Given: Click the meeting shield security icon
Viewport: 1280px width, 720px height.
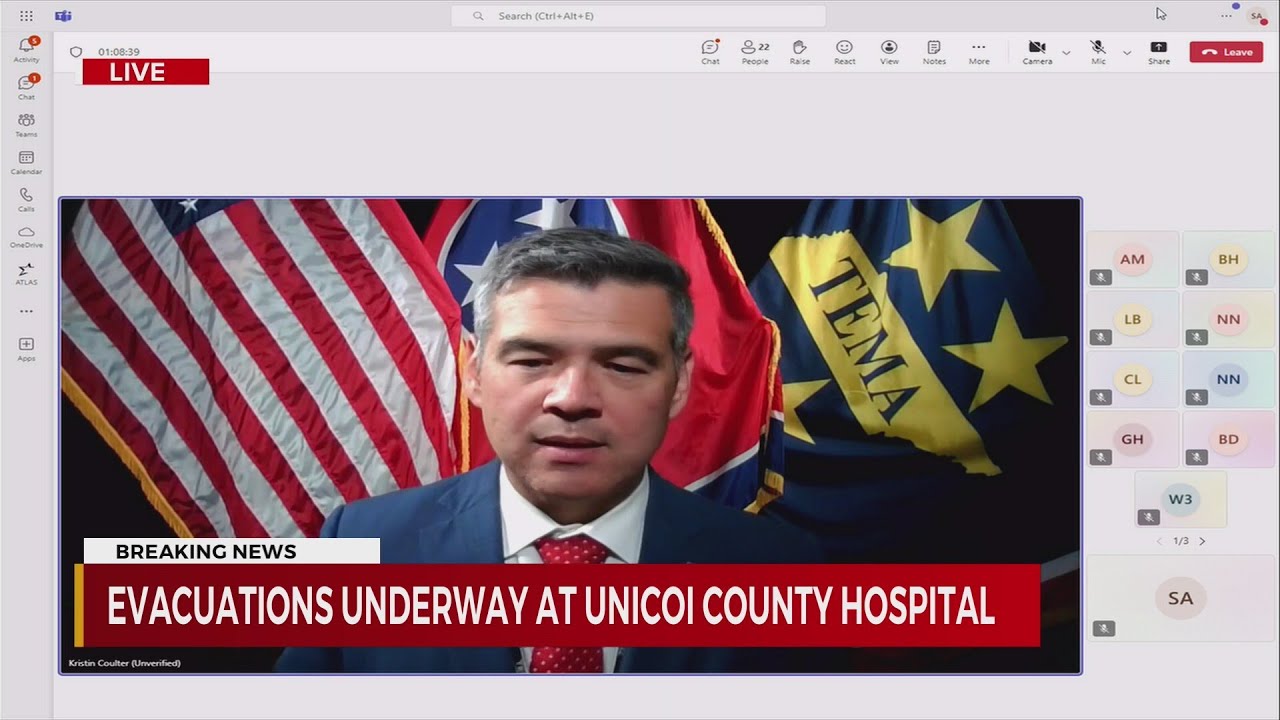Looking at the screenshot, I should coord(76,52).
